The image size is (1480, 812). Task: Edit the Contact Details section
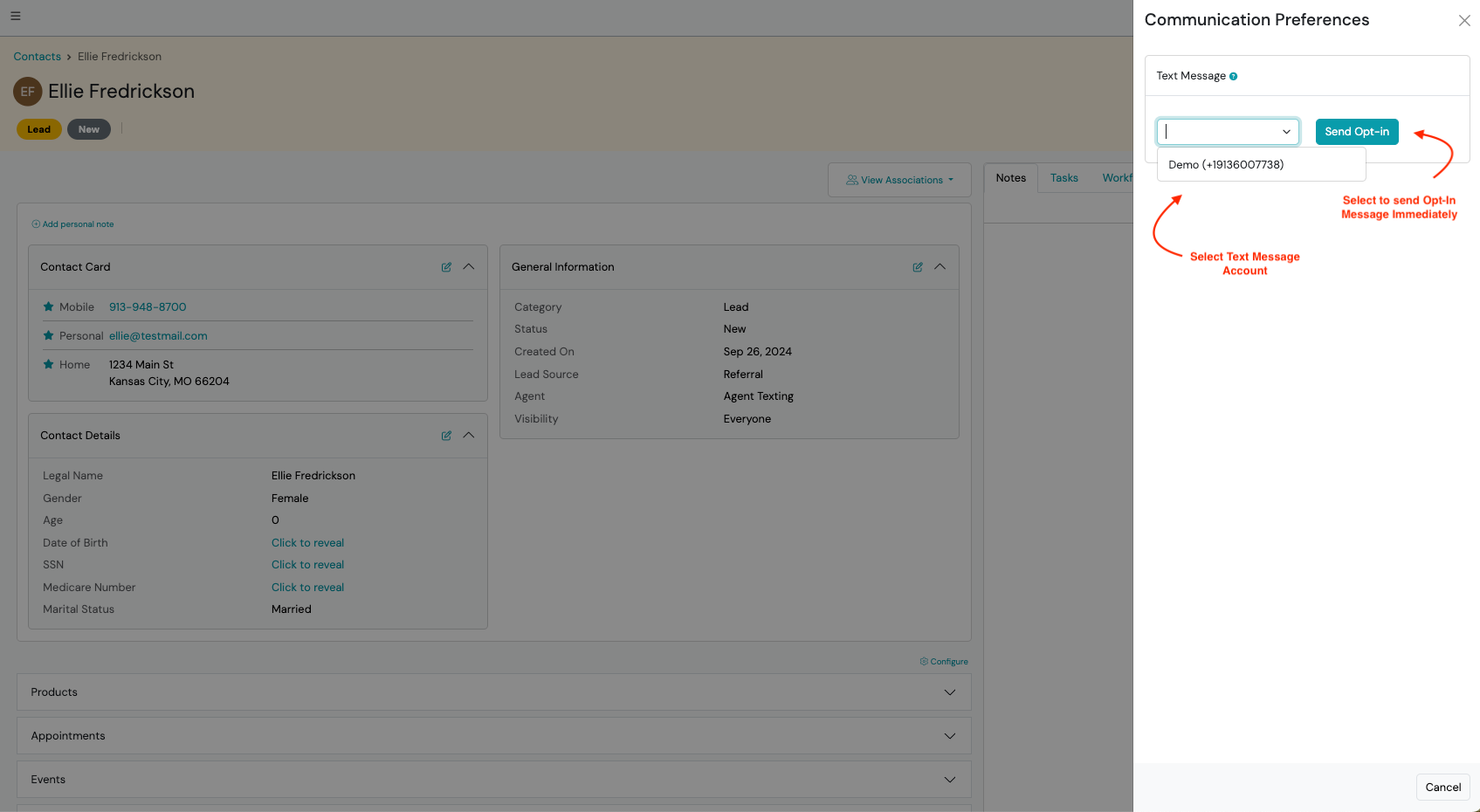(x=446, y=436)
